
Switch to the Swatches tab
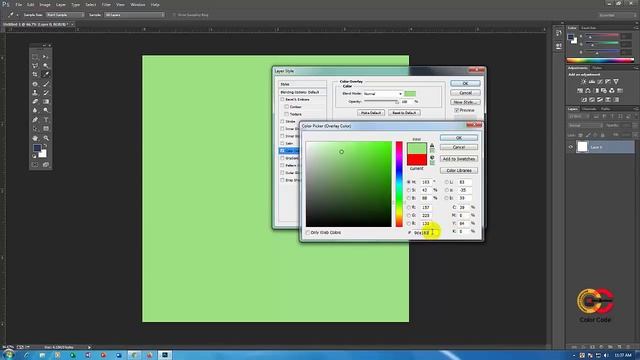(589, 28)
